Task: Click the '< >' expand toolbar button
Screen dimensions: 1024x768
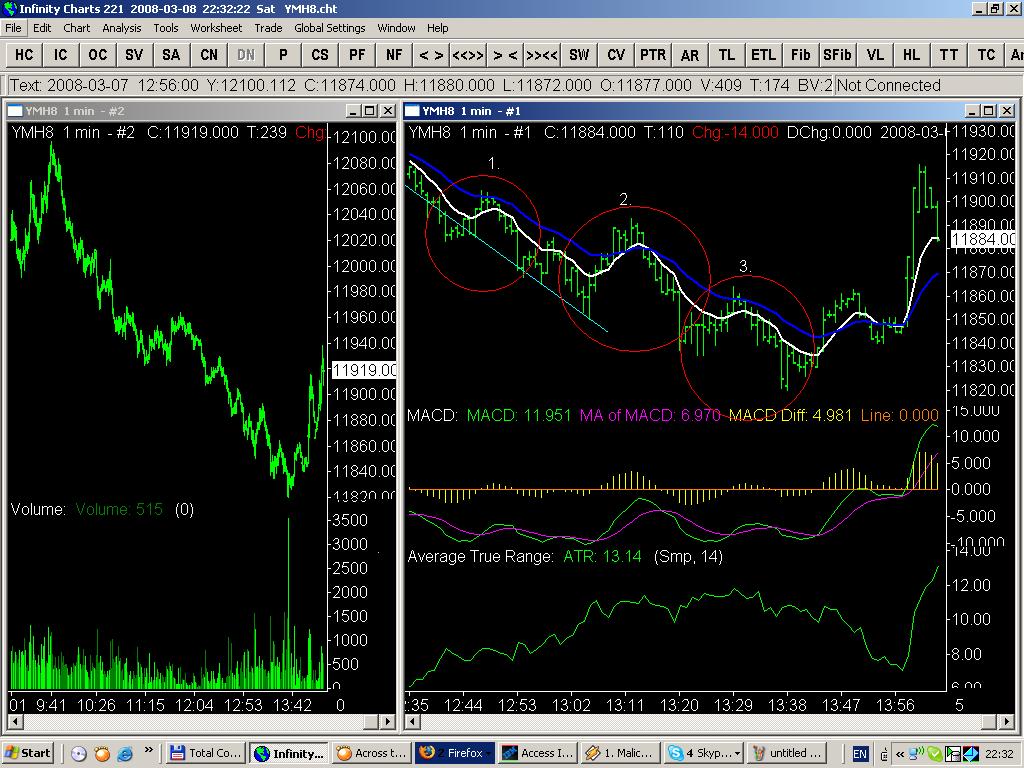Action: [x=431, y=55]
